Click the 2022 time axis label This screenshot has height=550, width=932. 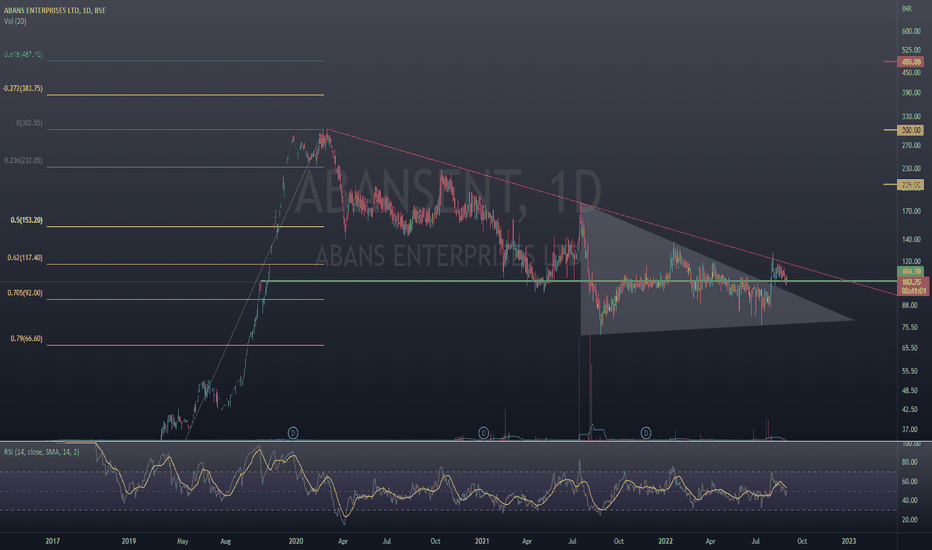tap(665, 541)
